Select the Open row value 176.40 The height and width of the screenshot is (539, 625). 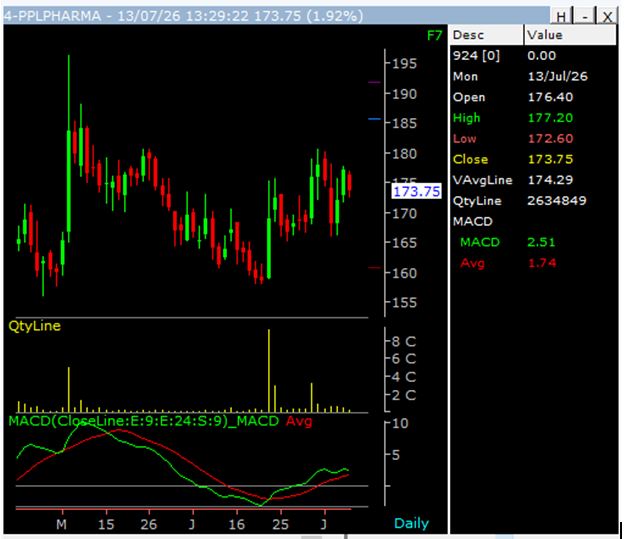[x=550, y=97]
